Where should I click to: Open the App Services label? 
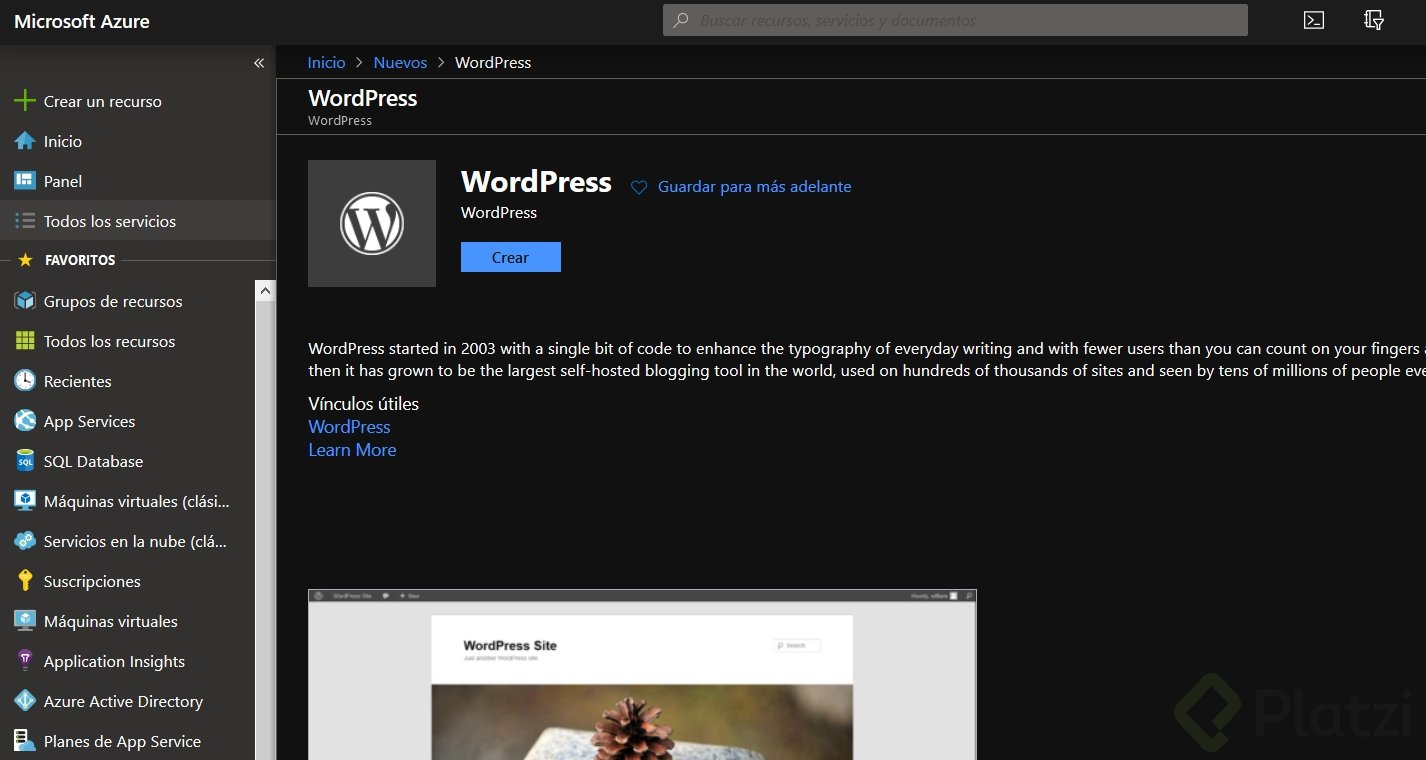tap(90, 421)
